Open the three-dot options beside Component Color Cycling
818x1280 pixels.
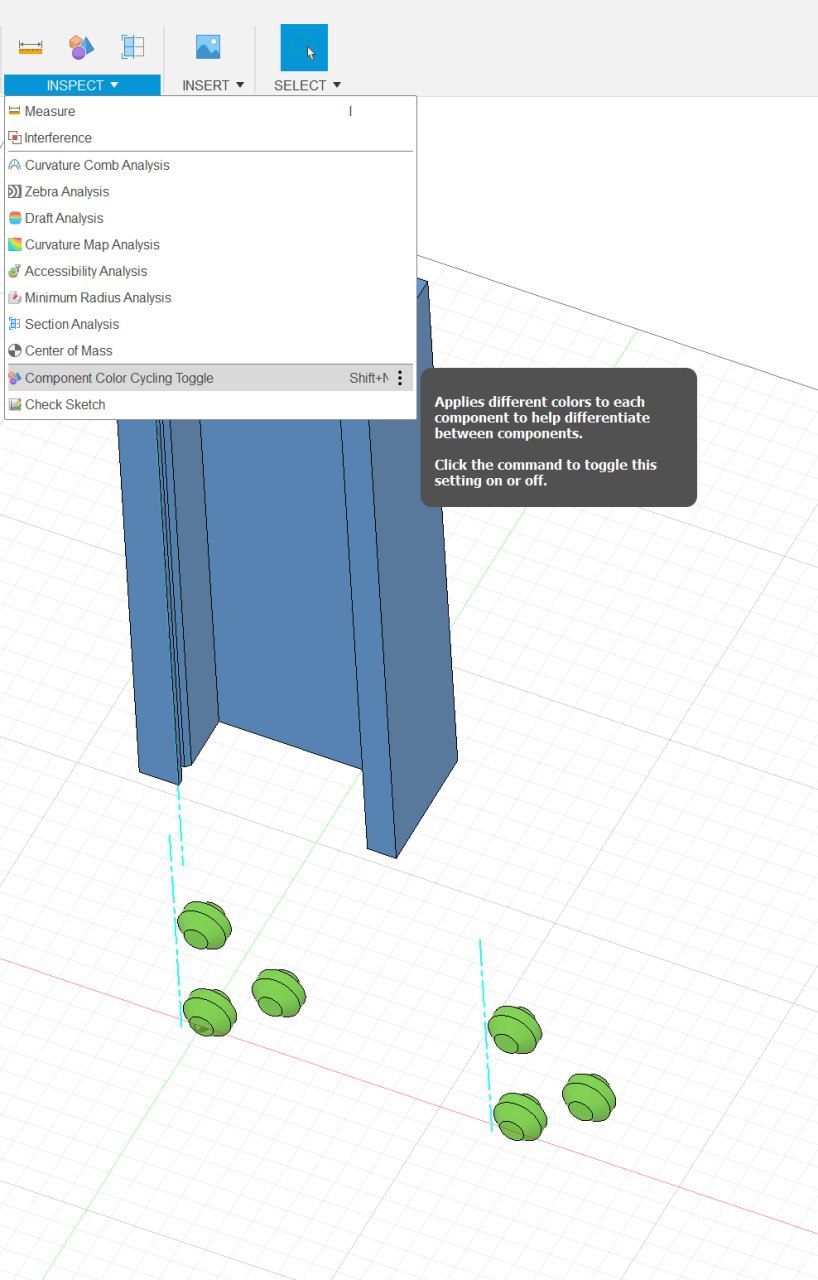[400, 378]
